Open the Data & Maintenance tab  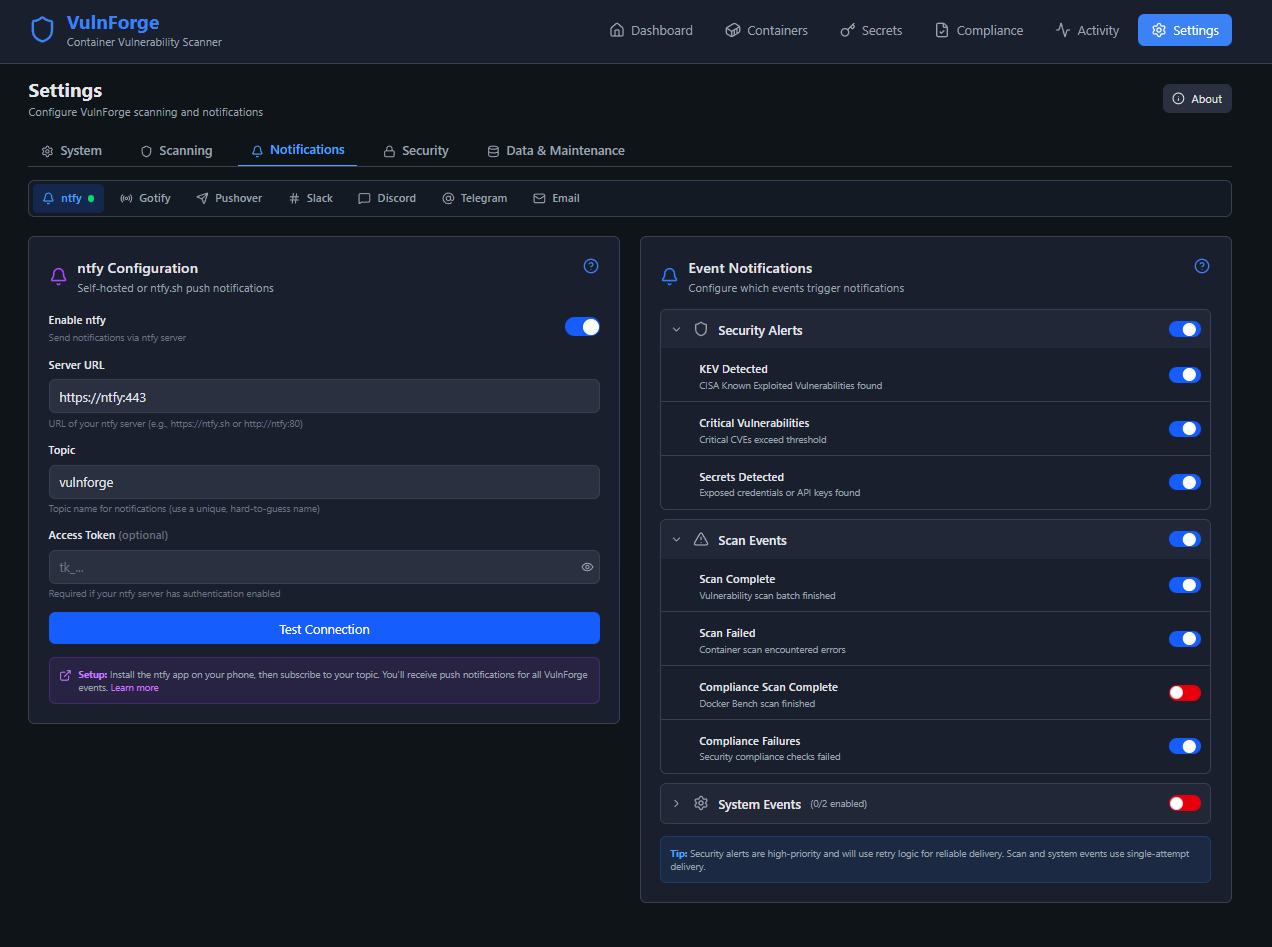coord(555,151)
